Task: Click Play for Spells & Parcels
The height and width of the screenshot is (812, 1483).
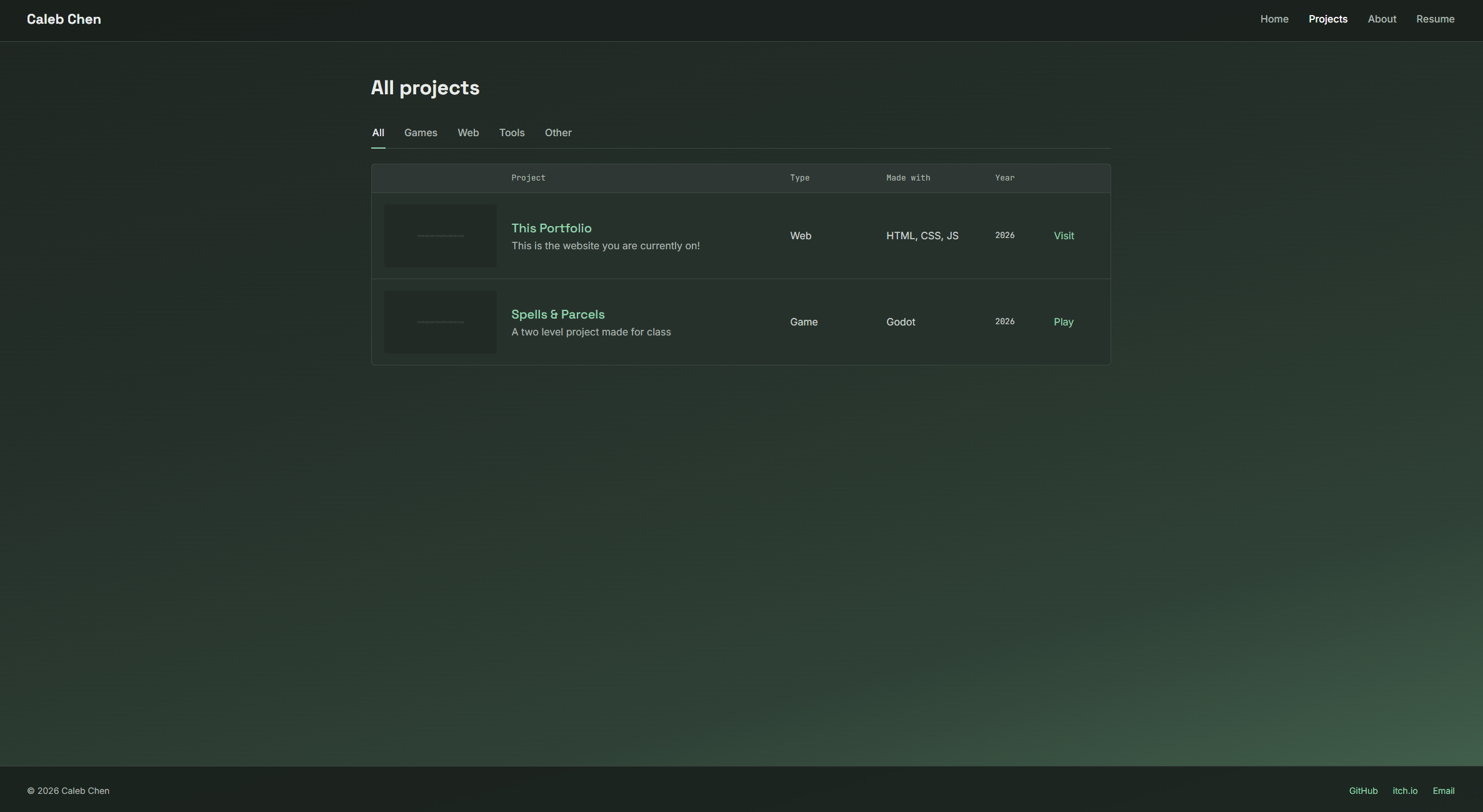Action: click(1064, 322)
